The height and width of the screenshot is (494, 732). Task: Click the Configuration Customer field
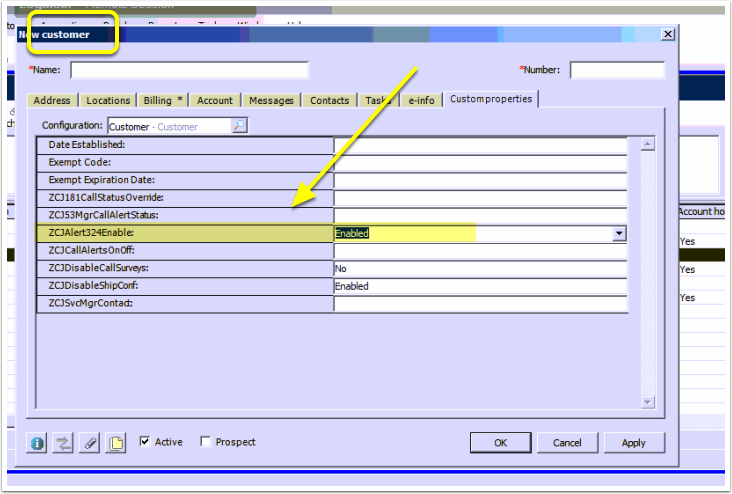click(x=170, y=126)
